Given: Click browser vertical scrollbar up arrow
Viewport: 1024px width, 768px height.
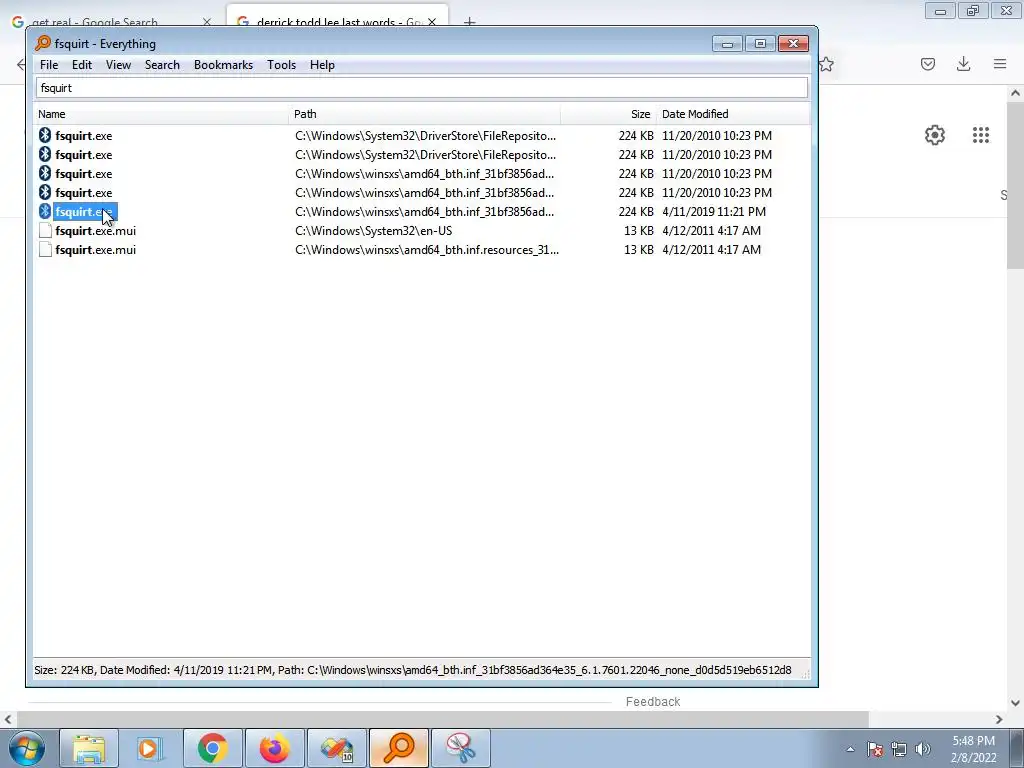Looking at the screenshot, I should [1015, 93].
